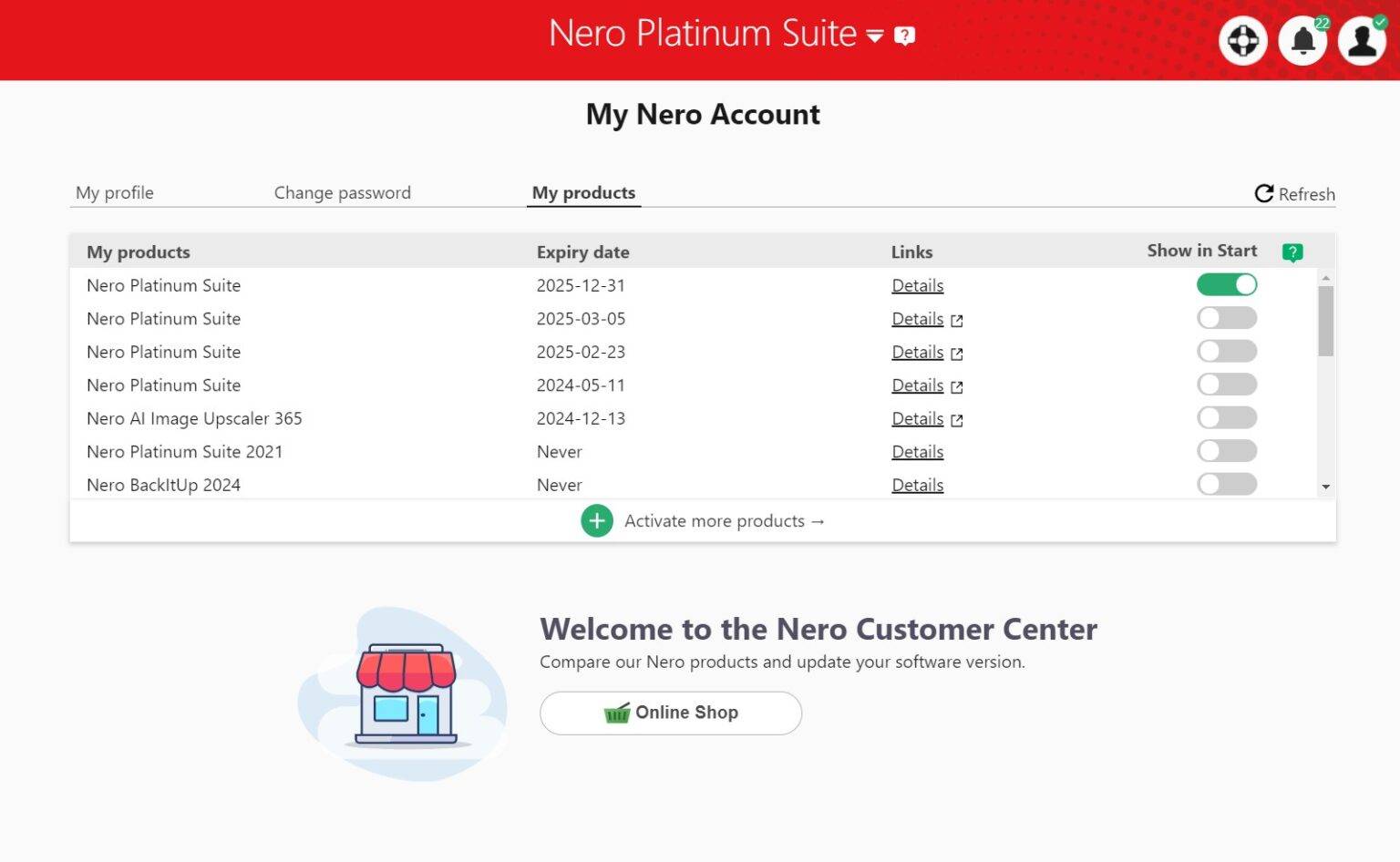Open the notifications bell icon
Viewport: 1400px width, 862px height.
[x=1302, y=40]
